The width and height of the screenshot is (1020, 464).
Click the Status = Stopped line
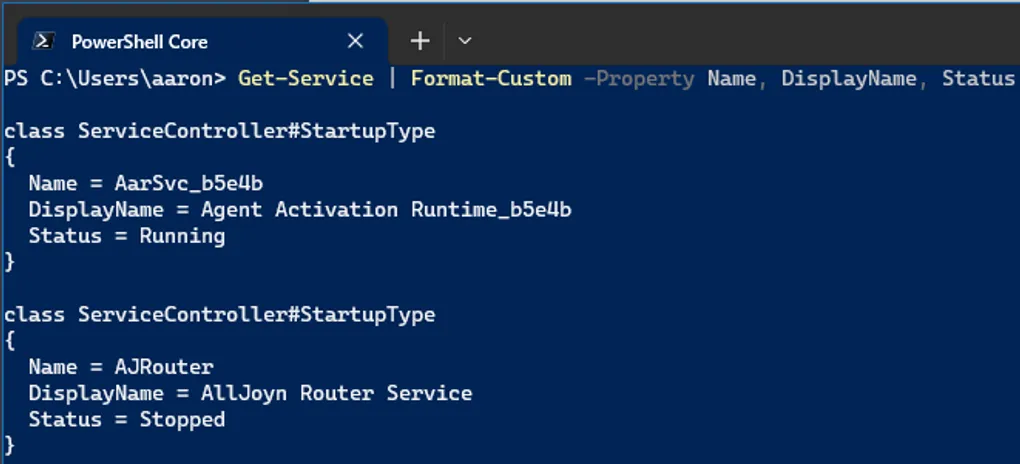click(127, 419)
